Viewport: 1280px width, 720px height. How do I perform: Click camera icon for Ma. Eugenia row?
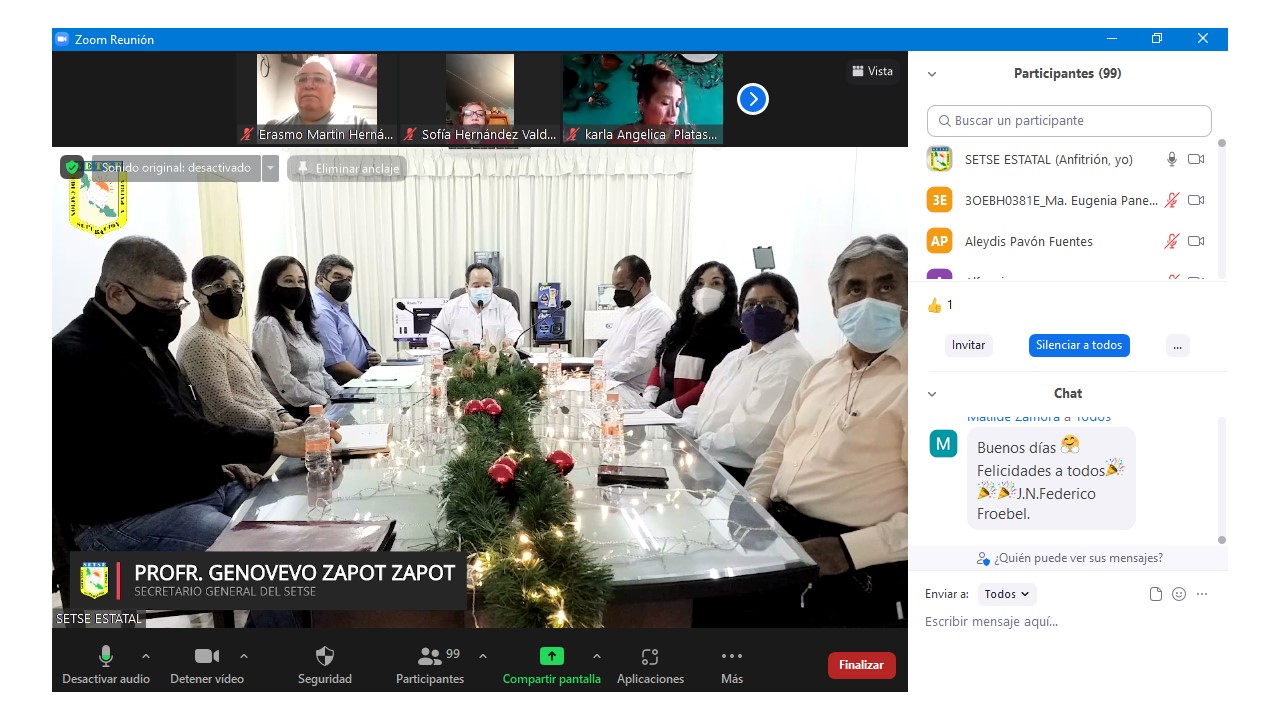[x=1196, y=200]
